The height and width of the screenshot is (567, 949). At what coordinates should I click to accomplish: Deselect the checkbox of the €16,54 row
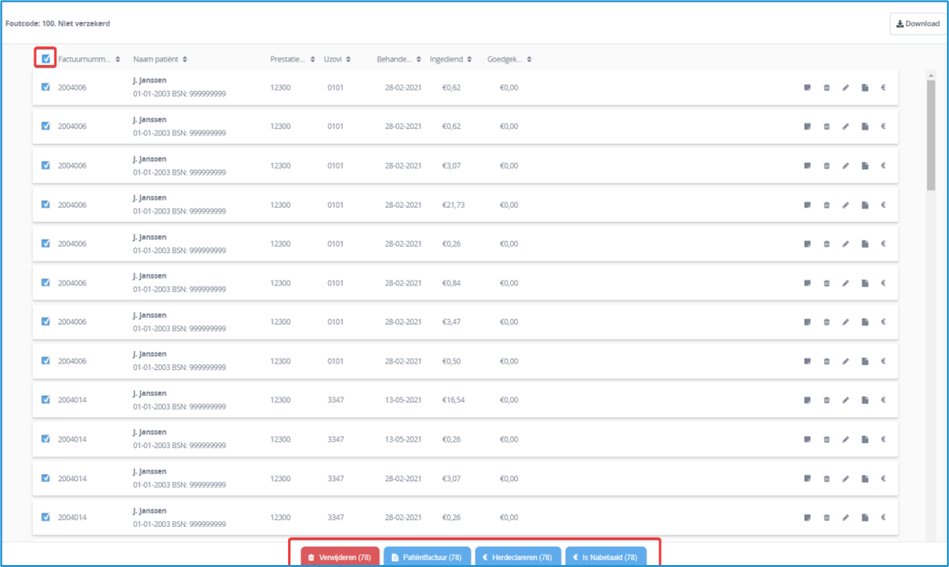click(x=46, y=399)
